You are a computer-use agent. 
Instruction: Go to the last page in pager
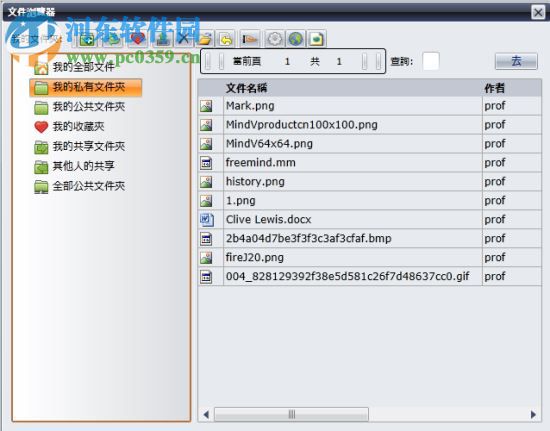click(x=378, y=61)
